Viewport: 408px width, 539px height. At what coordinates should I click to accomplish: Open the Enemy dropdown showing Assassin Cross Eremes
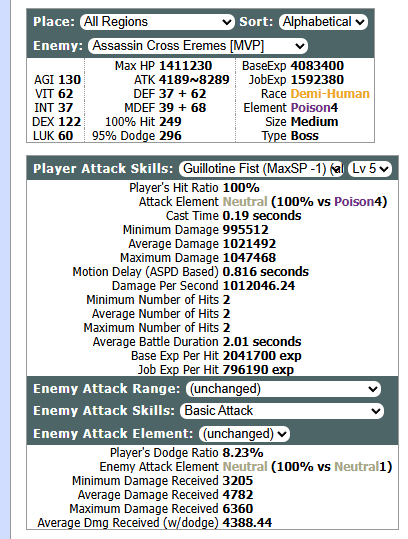(x=198, y=46)
